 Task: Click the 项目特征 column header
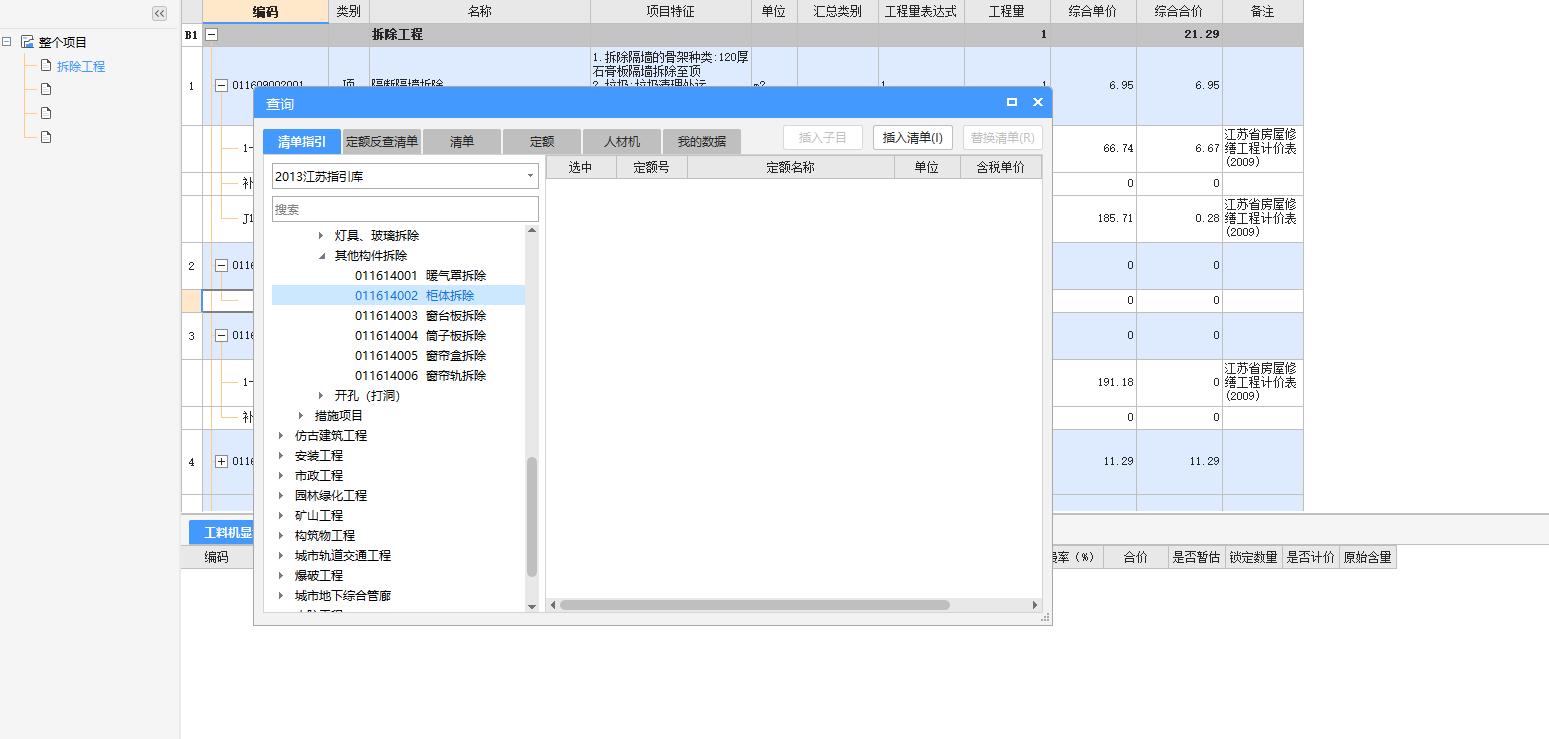point(671,12)
